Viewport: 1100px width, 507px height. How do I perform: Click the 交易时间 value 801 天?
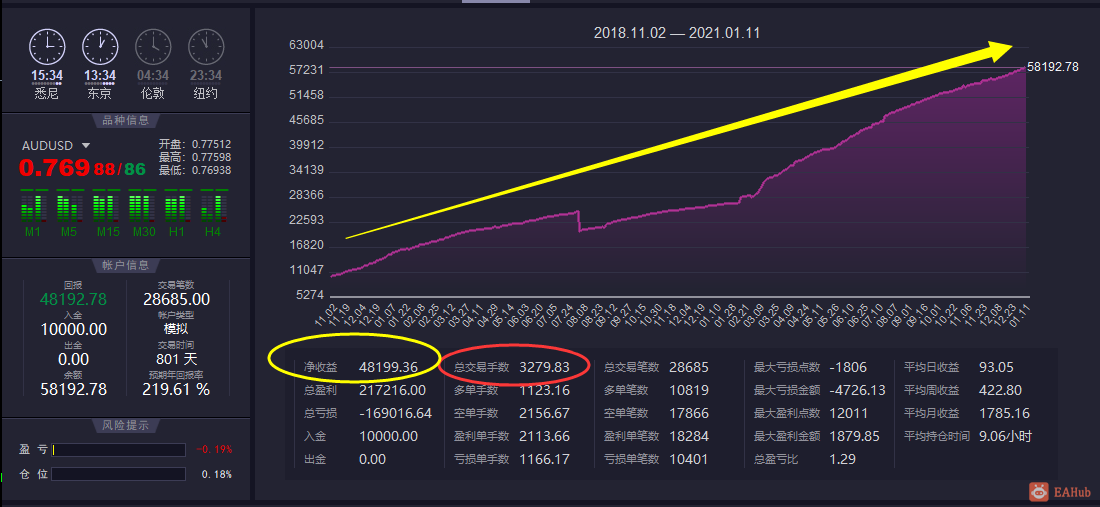tap(177, 359)
